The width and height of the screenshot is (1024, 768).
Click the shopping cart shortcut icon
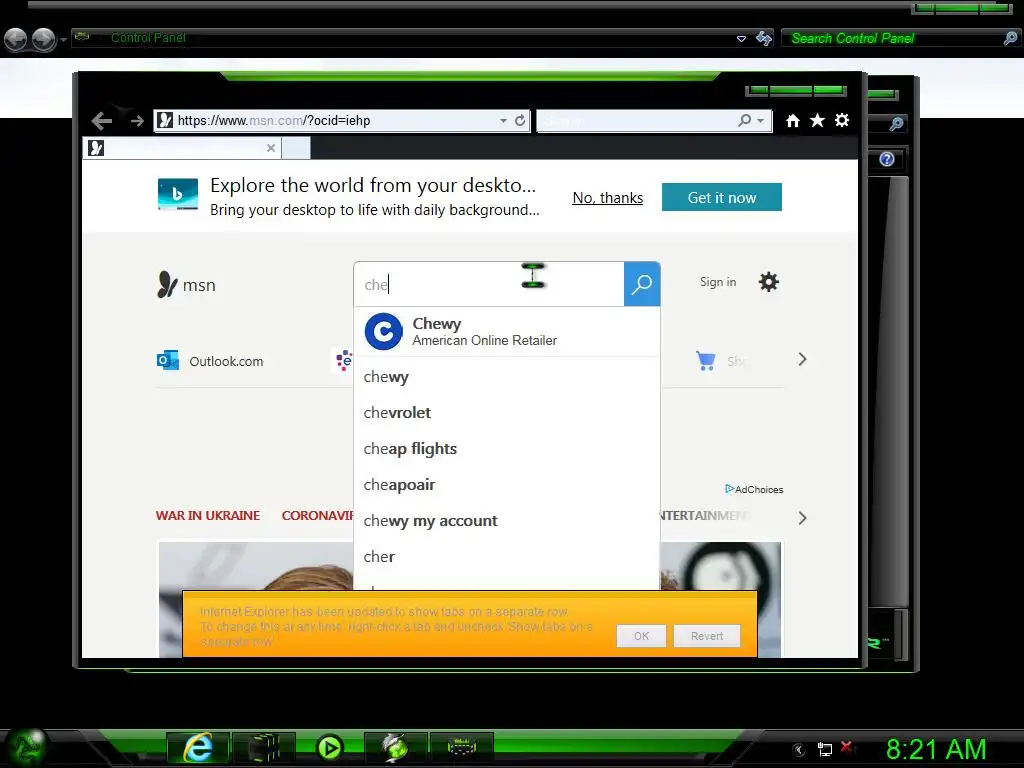705,360
